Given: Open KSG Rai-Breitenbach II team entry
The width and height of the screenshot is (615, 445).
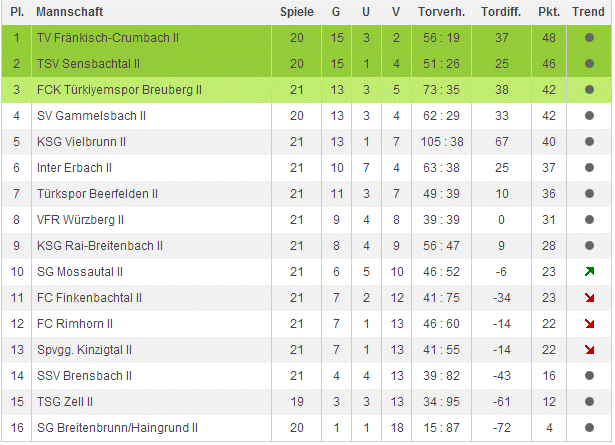Looking at the screenshot, I should (100, 245).
